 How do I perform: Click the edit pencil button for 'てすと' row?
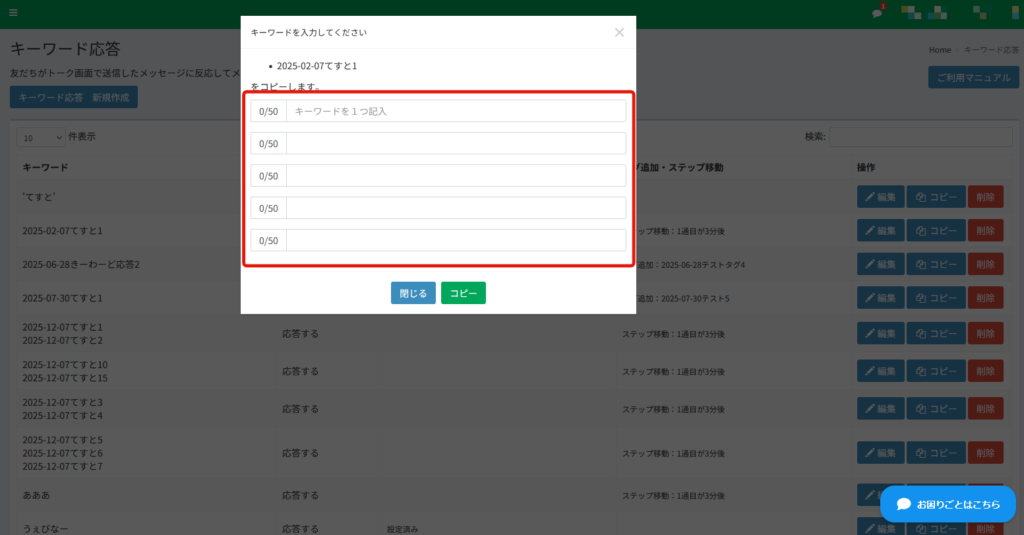tap(880, 197)
